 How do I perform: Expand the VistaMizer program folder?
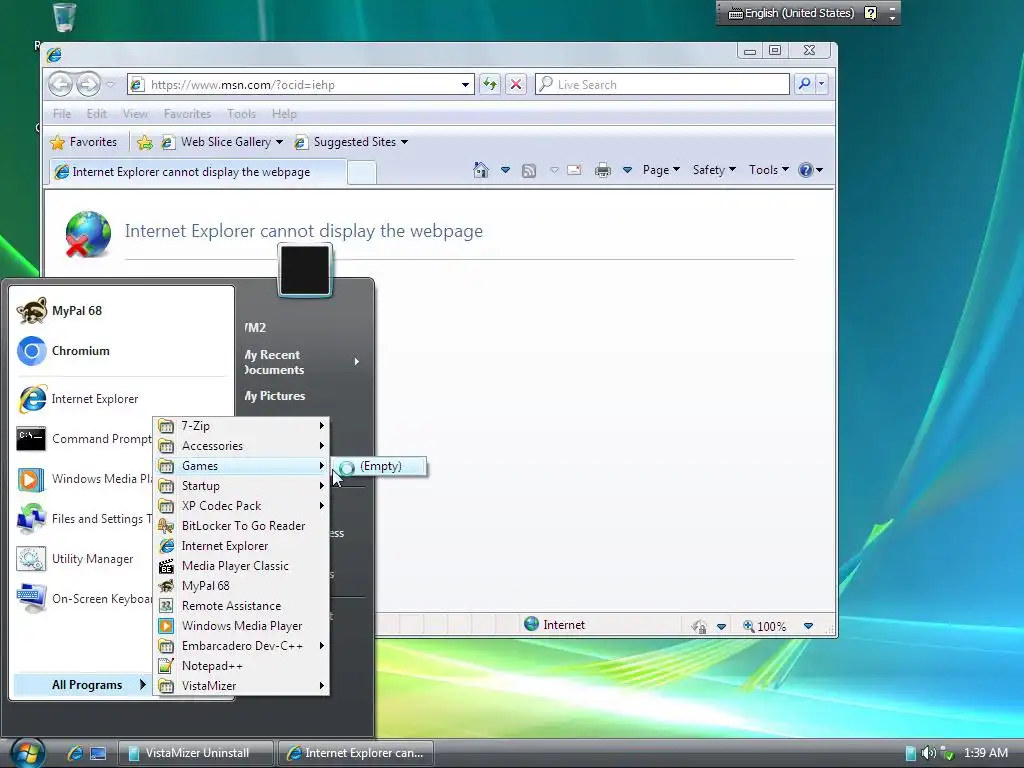click(x=241, y=686)
